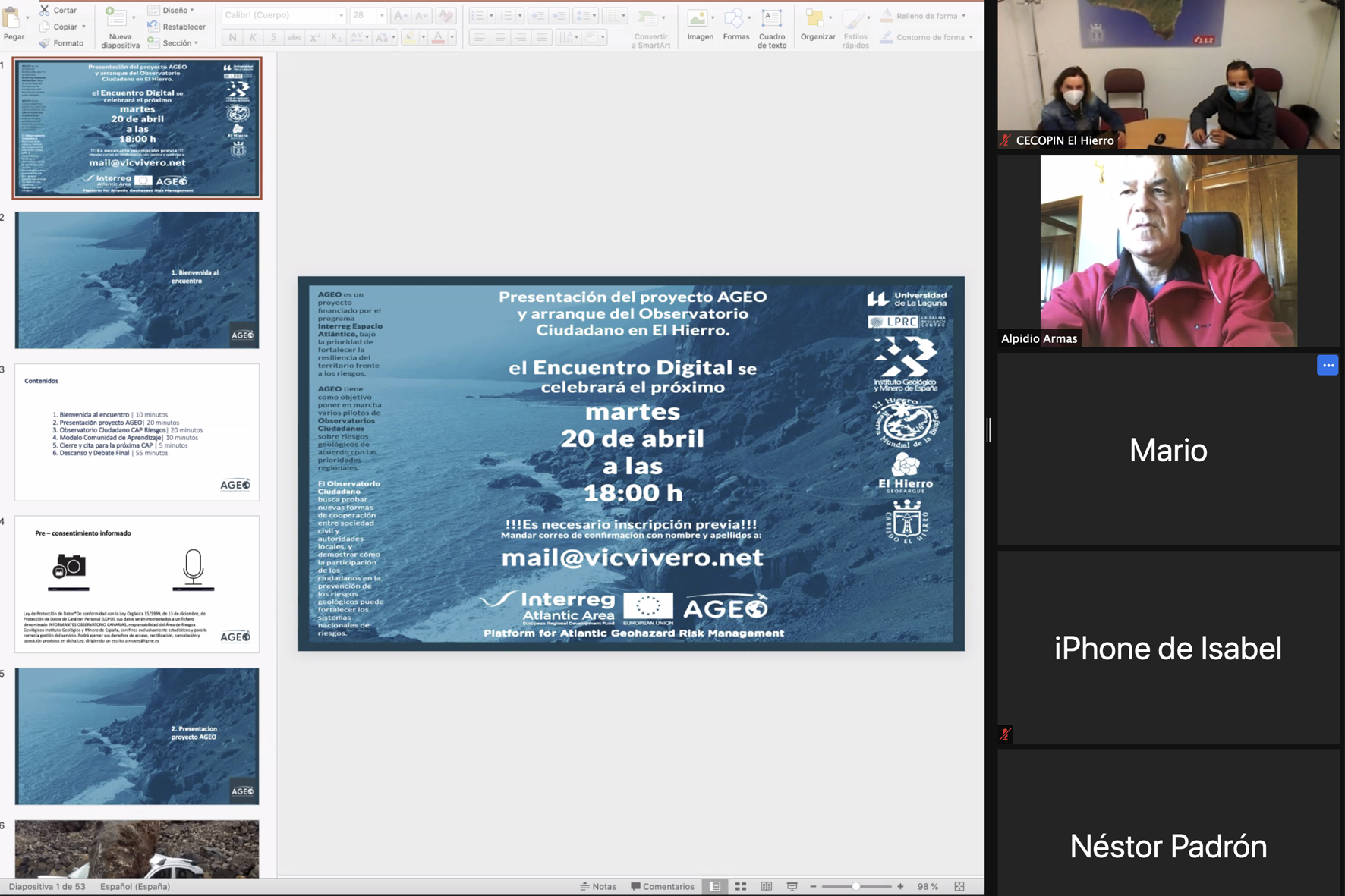Open the character spacing AV dropdown
This screenshot has height=896, width=1345.
point(359,37)
